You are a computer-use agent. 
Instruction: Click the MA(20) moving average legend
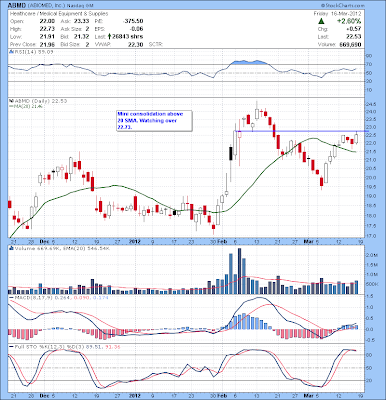pyautogui.click(x=26, y=106)
